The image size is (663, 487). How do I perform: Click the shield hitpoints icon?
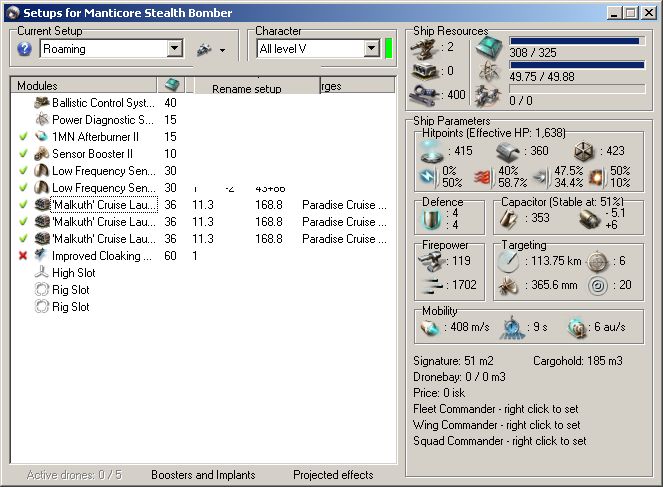pos(432,152)
